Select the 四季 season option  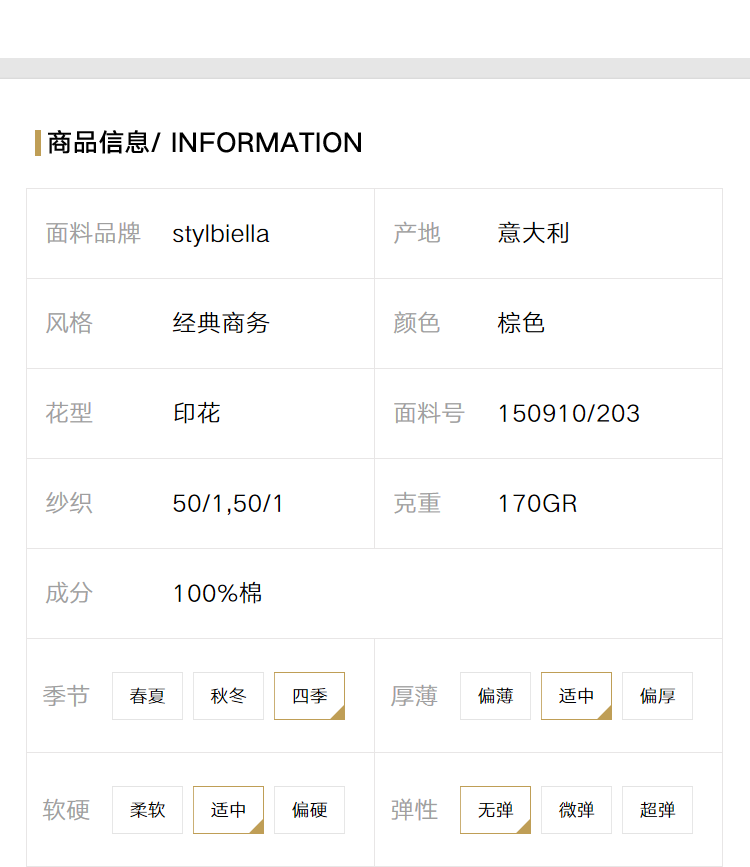pyautogui.click(x=310, y=696)
